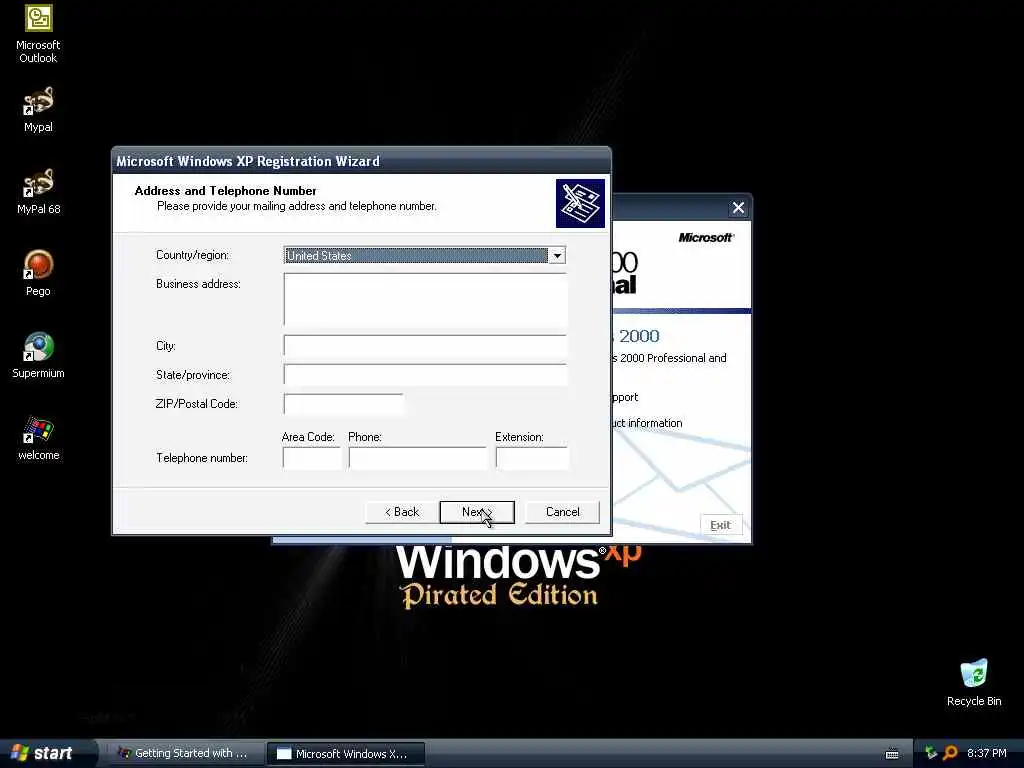This screenshot has height=768, width=1024.
Task: Open the Country/region dropdown arrow
Action: point(557,255)
